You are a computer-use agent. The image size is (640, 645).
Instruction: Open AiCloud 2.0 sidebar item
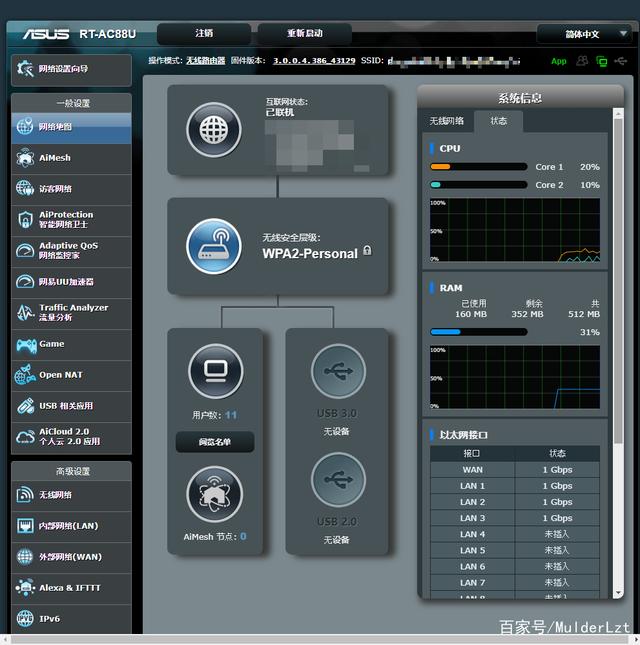(x=72, y=437)
